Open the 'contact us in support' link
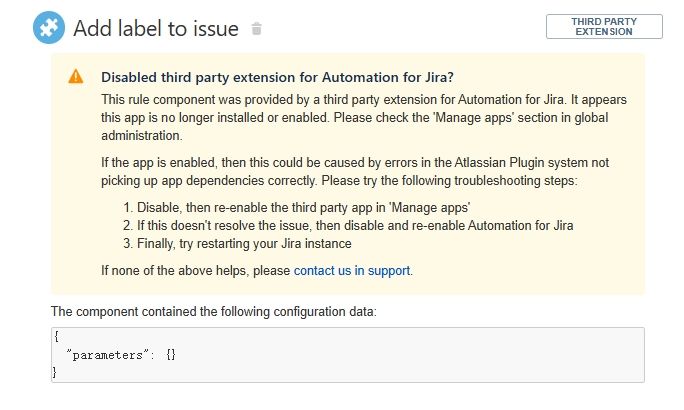Image resolution: width=684 pixels, height=410 pixels. (x=352, y=270)
